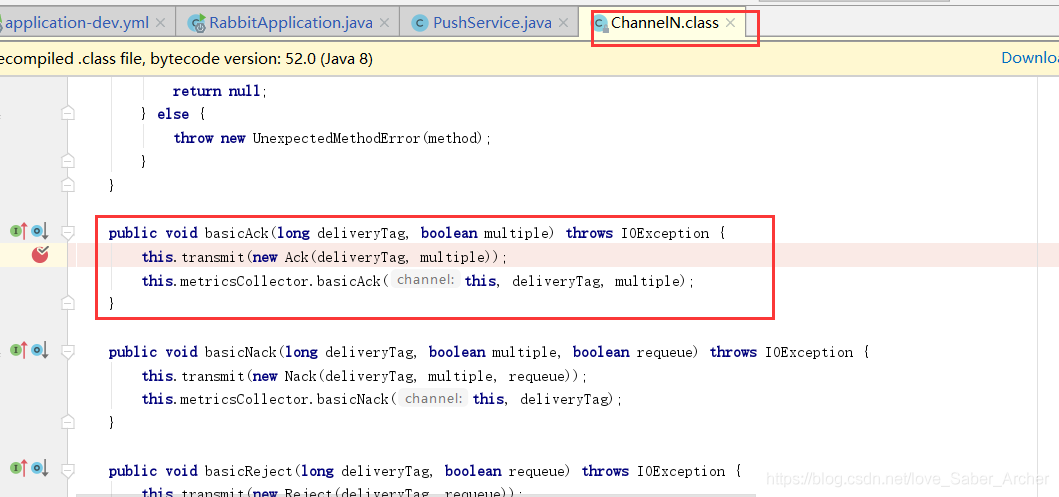Image resolution: width=1059 pixels, height=497 pixels.
Task: Fold the else block using its gutter marker
Action: [68, 114]
